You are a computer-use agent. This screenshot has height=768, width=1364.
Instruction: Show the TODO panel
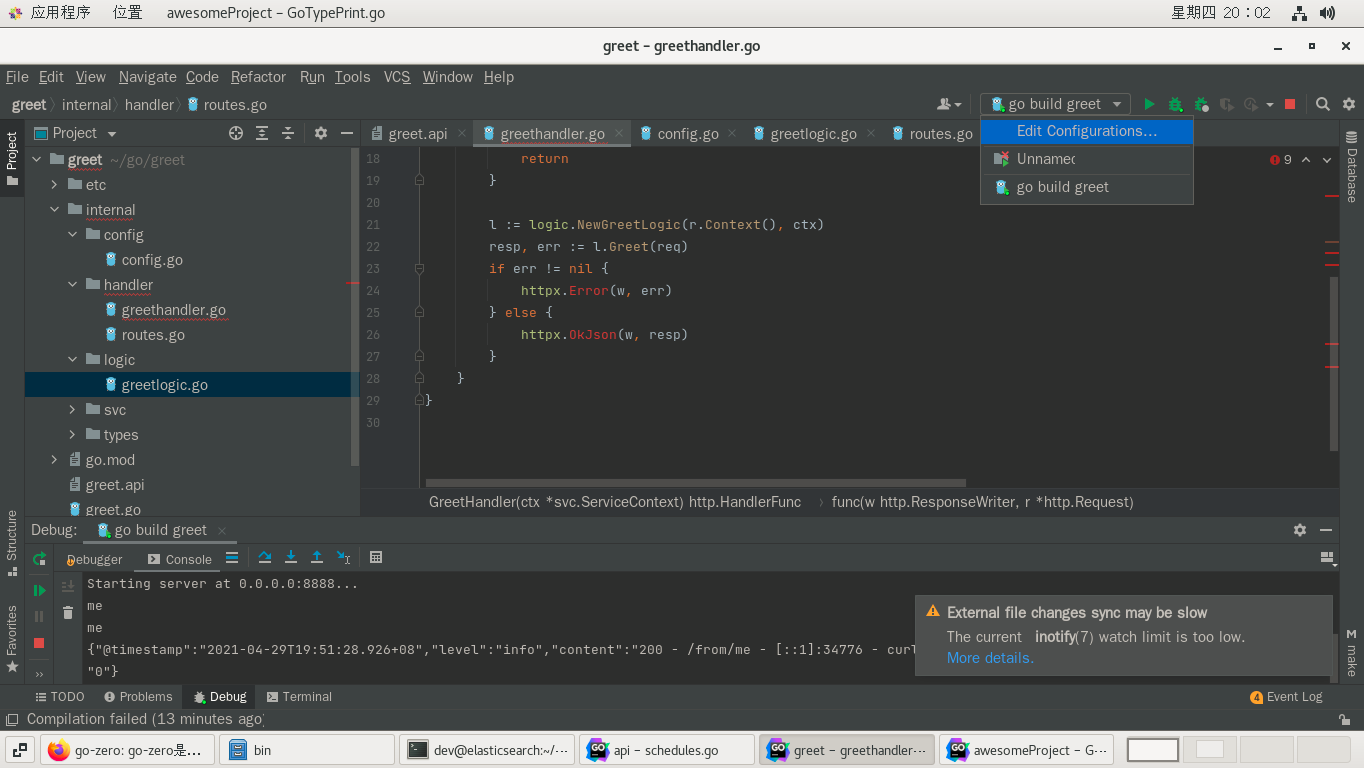coord(60,696)
